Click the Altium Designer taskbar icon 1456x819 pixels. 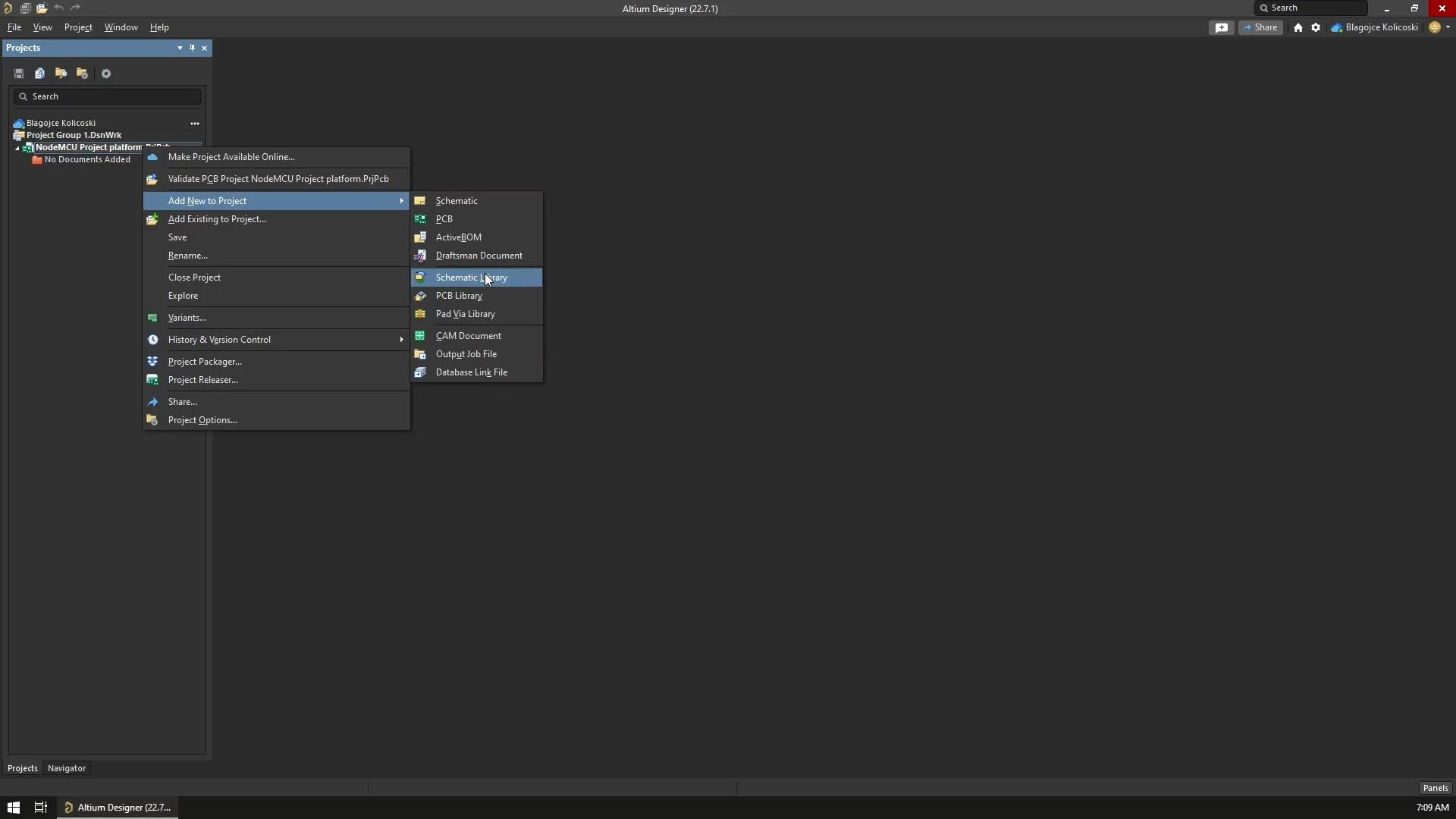point(118,808)
